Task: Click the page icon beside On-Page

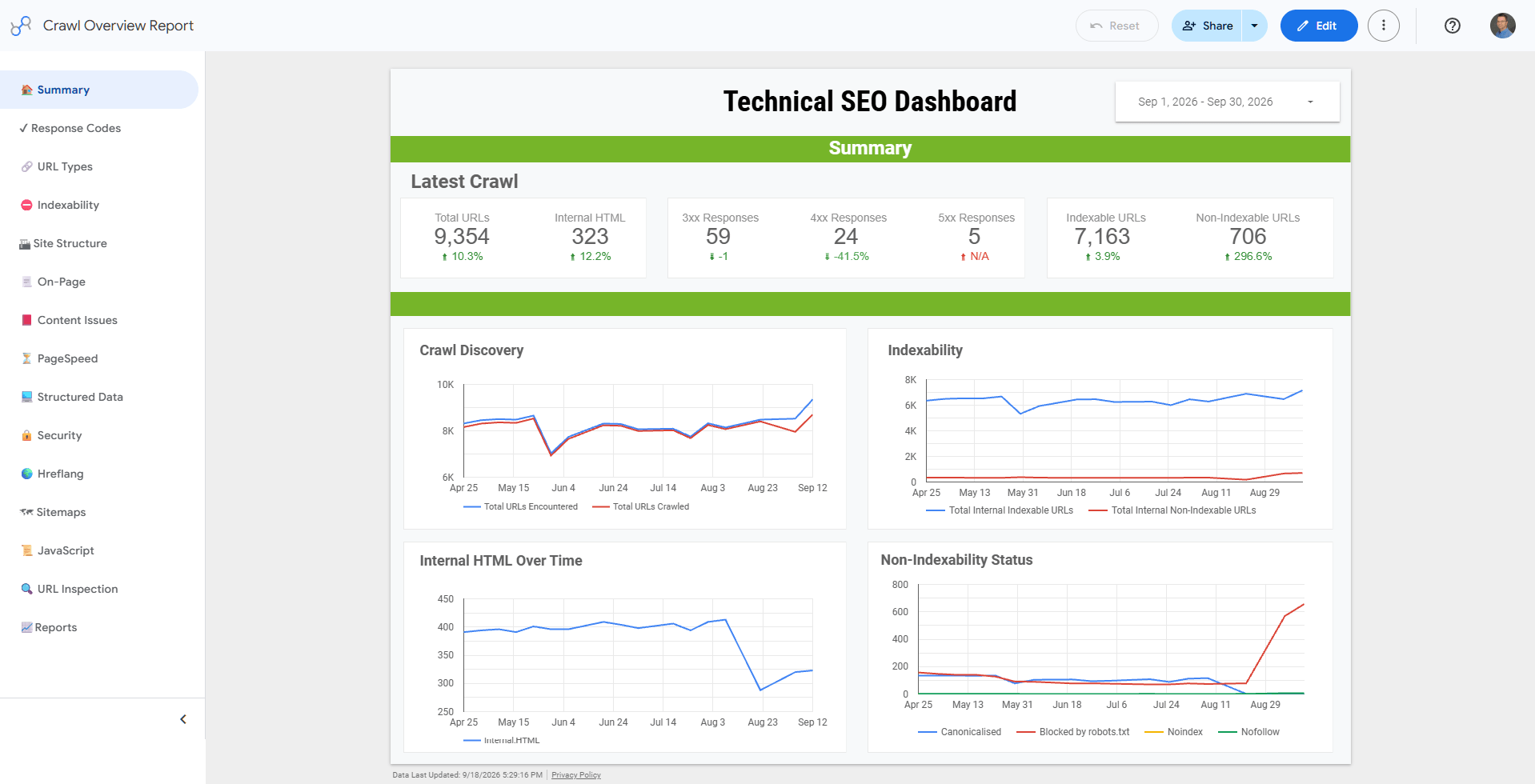Action: pos(26,282)
